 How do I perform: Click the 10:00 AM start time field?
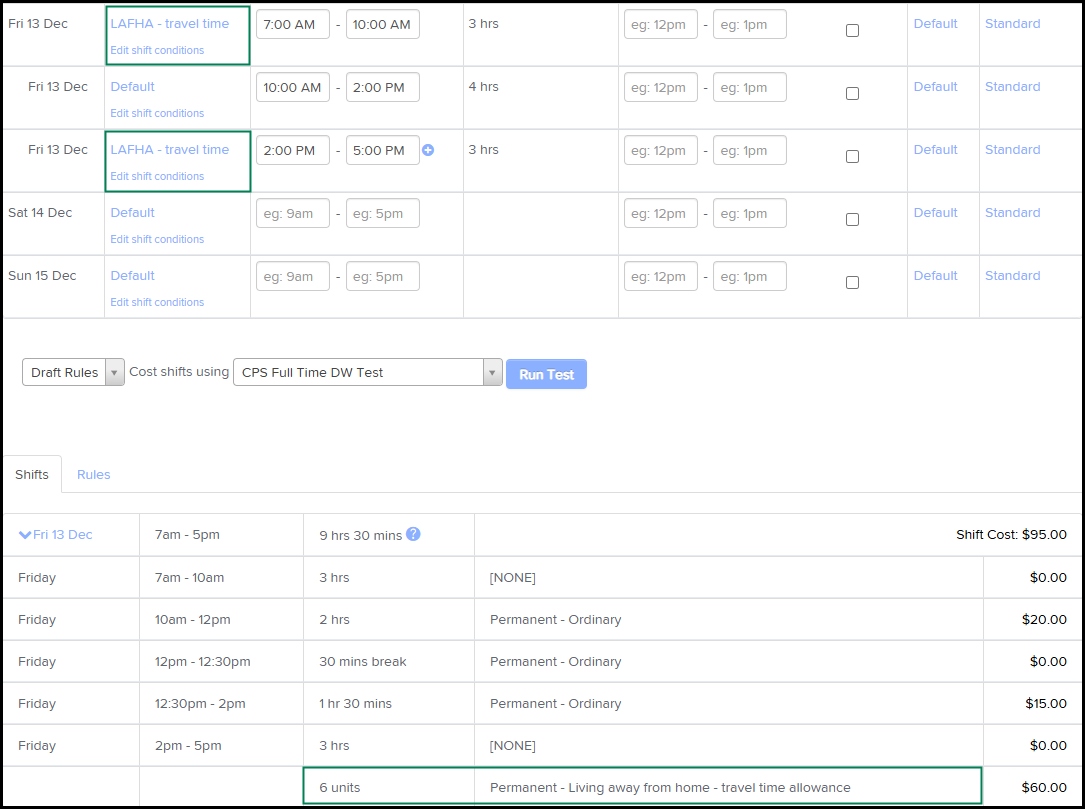pyautogui.click(x=293, y=87)
